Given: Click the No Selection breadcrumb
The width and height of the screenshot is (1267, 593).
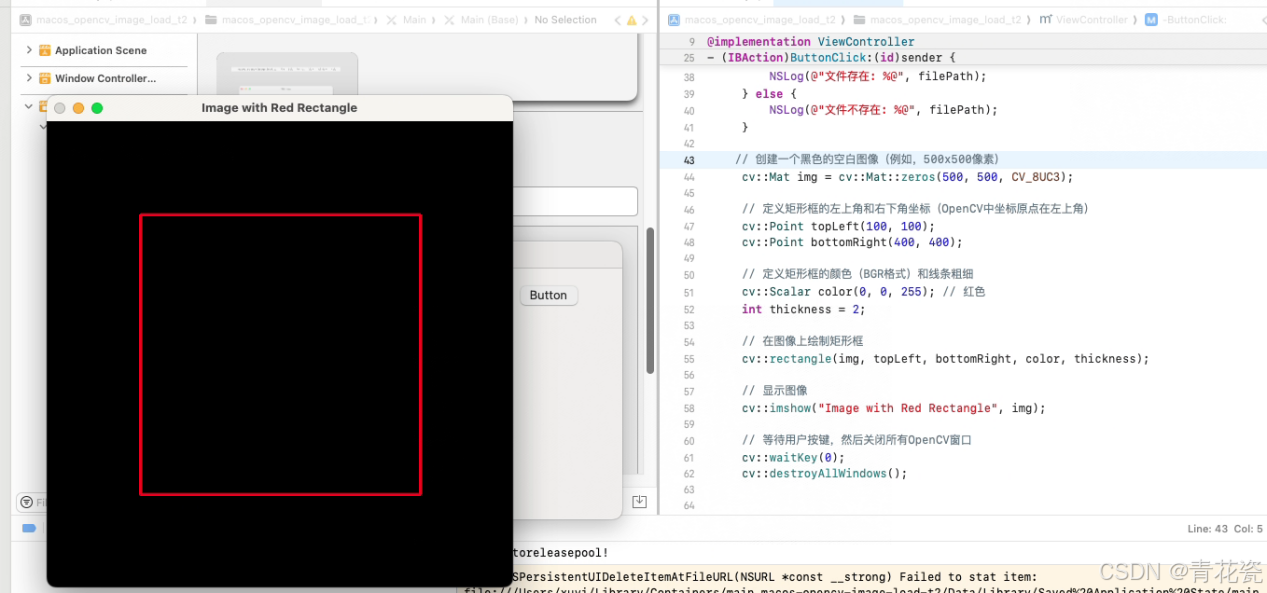Looking at the screenshot, I should point(565,20).
